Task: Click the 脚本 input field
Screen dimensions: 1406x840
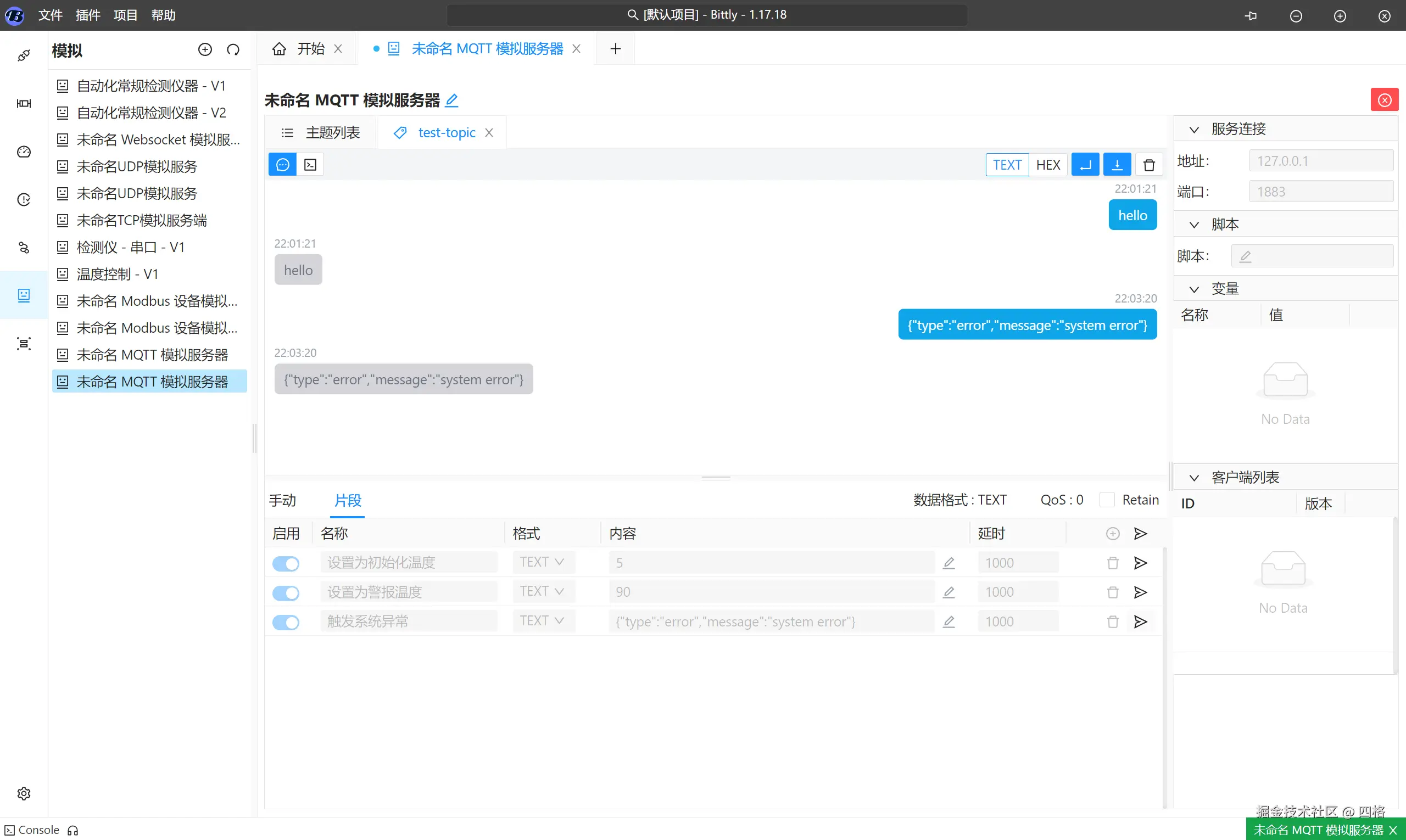Action: (1312, 256)
